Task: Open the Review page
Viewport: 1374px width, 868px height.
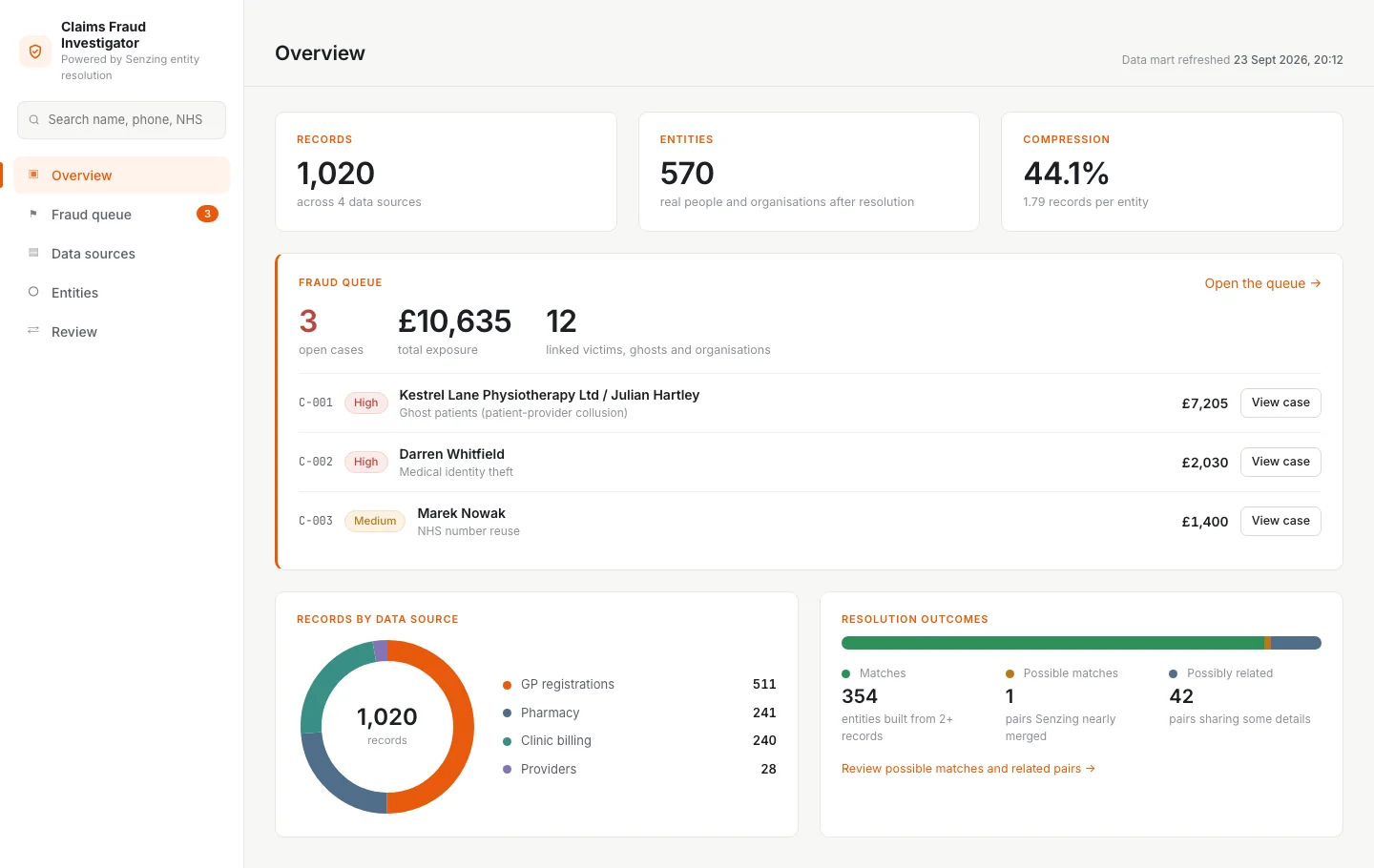Action: [122, 332]
